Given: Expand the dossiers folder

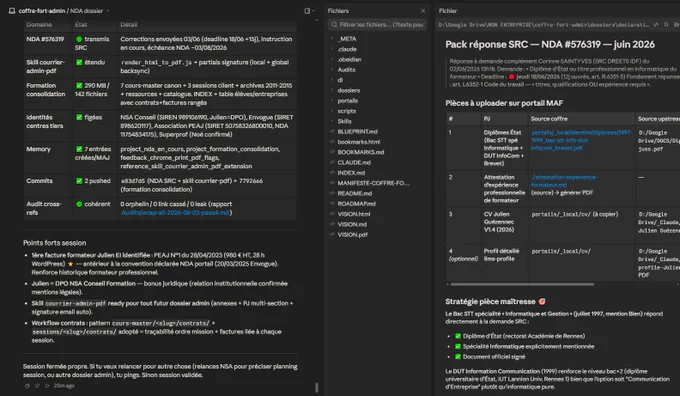Looking at the screenshot, I should (x=332, y=90).
